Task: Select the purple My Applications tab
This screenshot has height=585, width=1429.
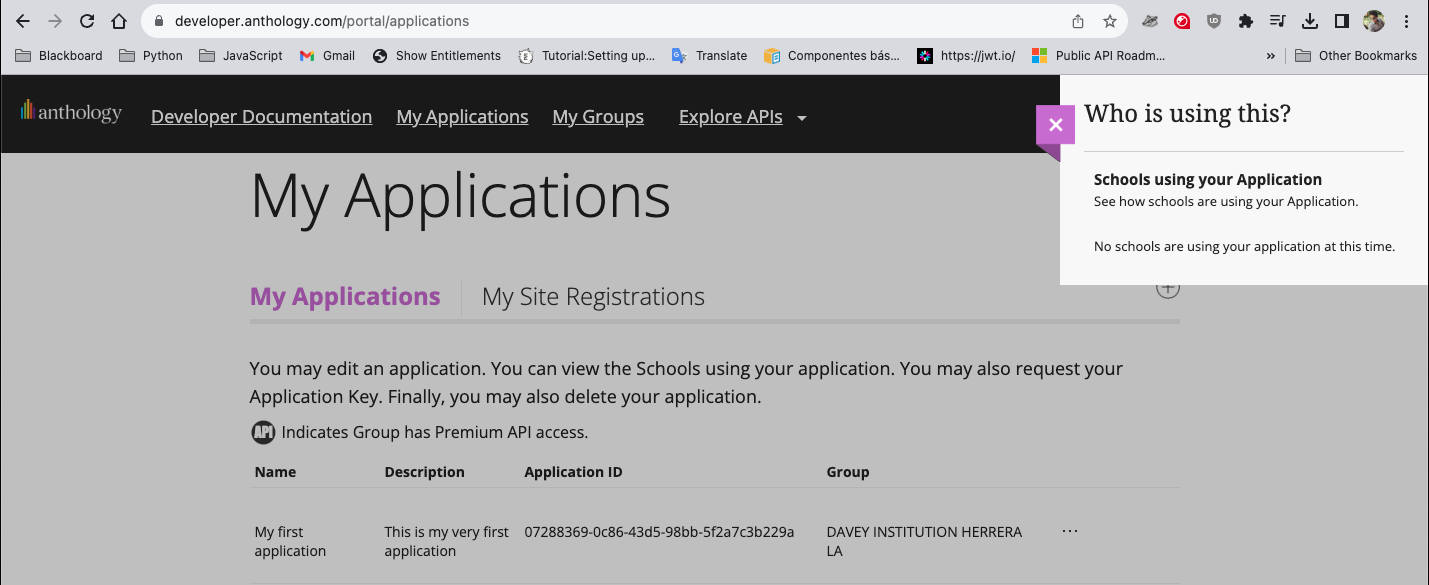Action: point(345,297)
